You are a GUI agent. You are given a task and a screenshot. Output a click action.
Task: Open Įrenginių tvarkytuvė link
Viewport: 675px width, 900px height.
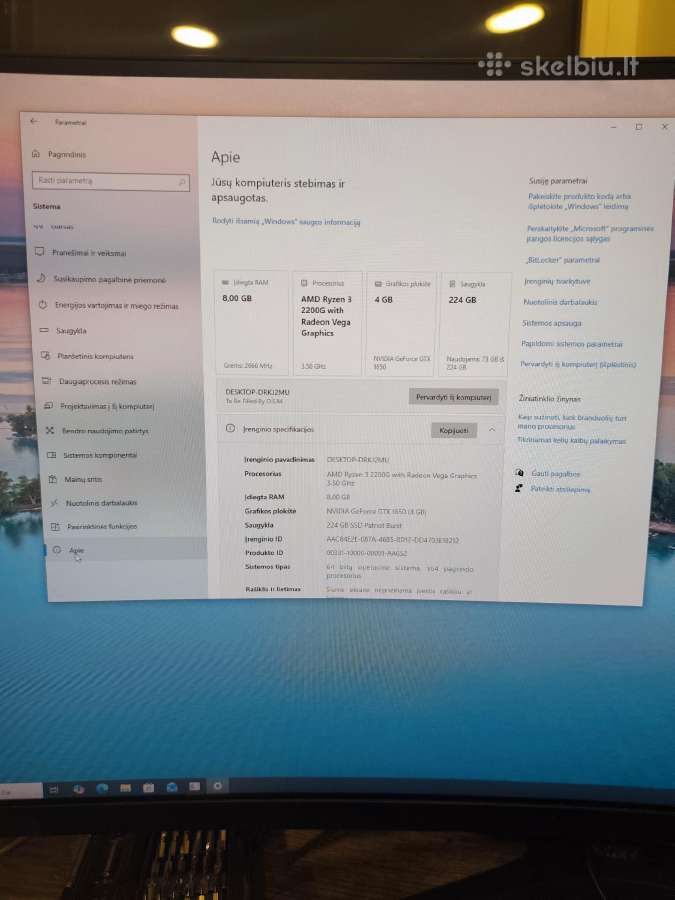[557, 281]
